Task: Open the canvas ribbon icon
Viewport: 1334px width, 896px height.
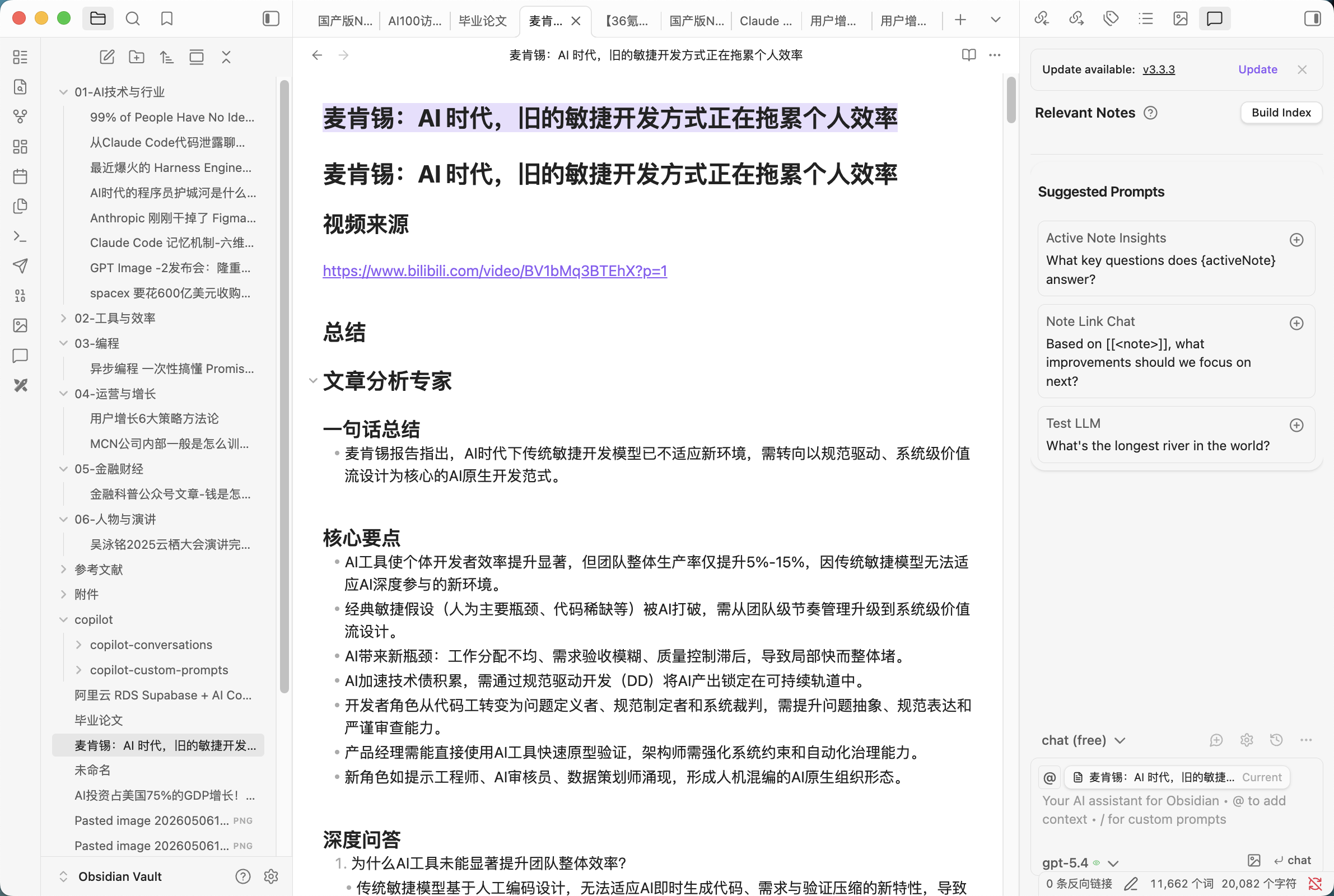Action: (20, 147)
